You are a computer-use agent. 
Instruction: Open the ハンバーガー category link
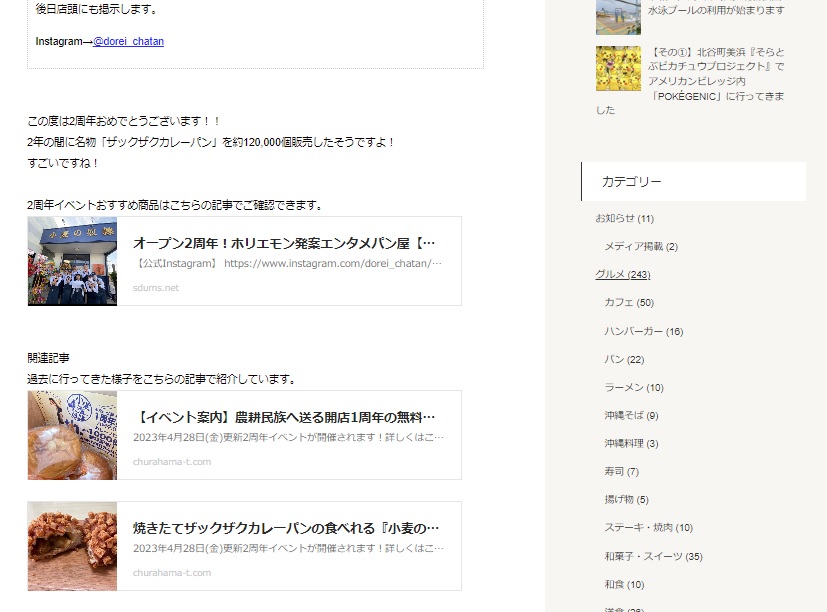click(x=633, y=331)
